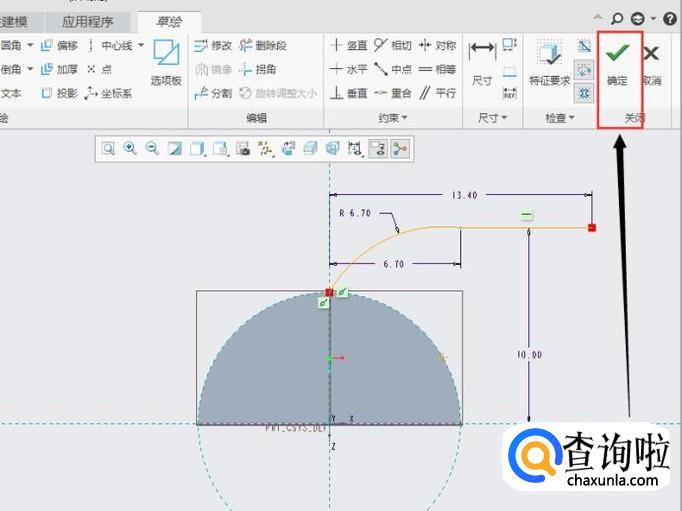This screenshot has width=682, height=511.
Task: Expand the 圆角 fillet dropdown arrow
Action: pyautogui.click(x=30, y=45)
